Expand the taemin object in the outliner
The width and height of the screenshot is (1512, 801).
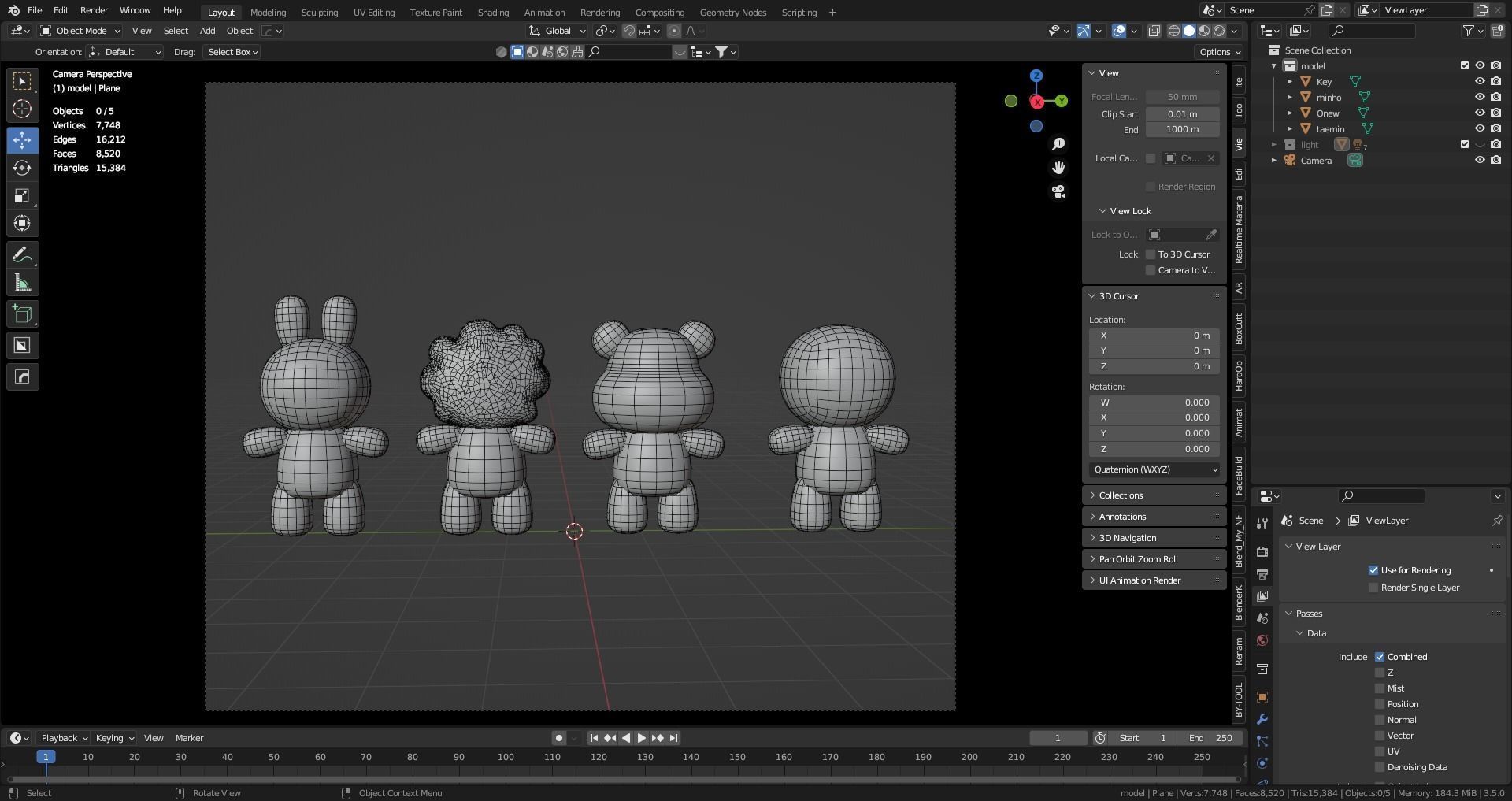[x=1289, y=129]
